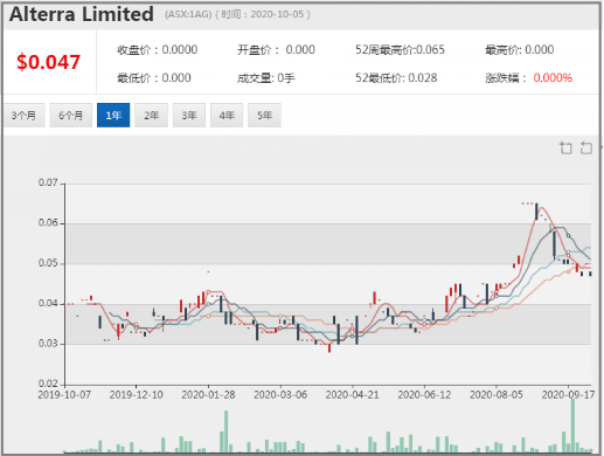Click the tallest volume bar near 2020-09-17

coord(573,426)
